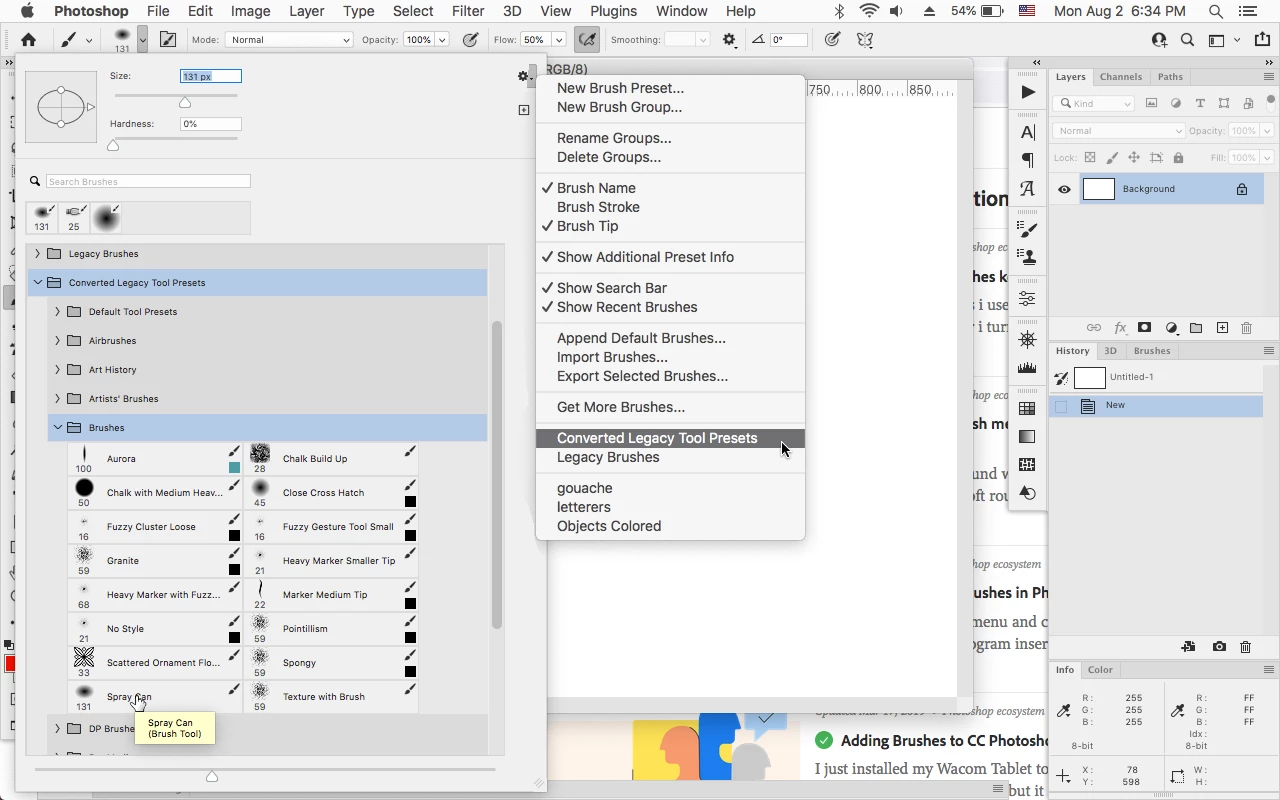Toggle Brush Stroke menu option
The height and width of the screenshot is (800, 1280).
pyautogui.click(x=598, y=207)
